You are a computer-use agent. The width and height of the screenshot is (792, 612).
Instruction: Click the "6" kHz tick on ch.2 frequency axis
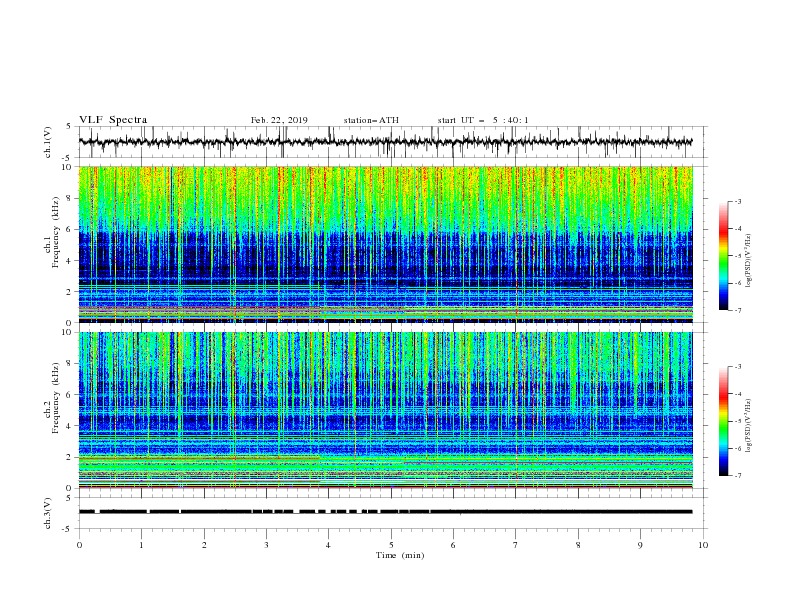[x=70, y=395]
